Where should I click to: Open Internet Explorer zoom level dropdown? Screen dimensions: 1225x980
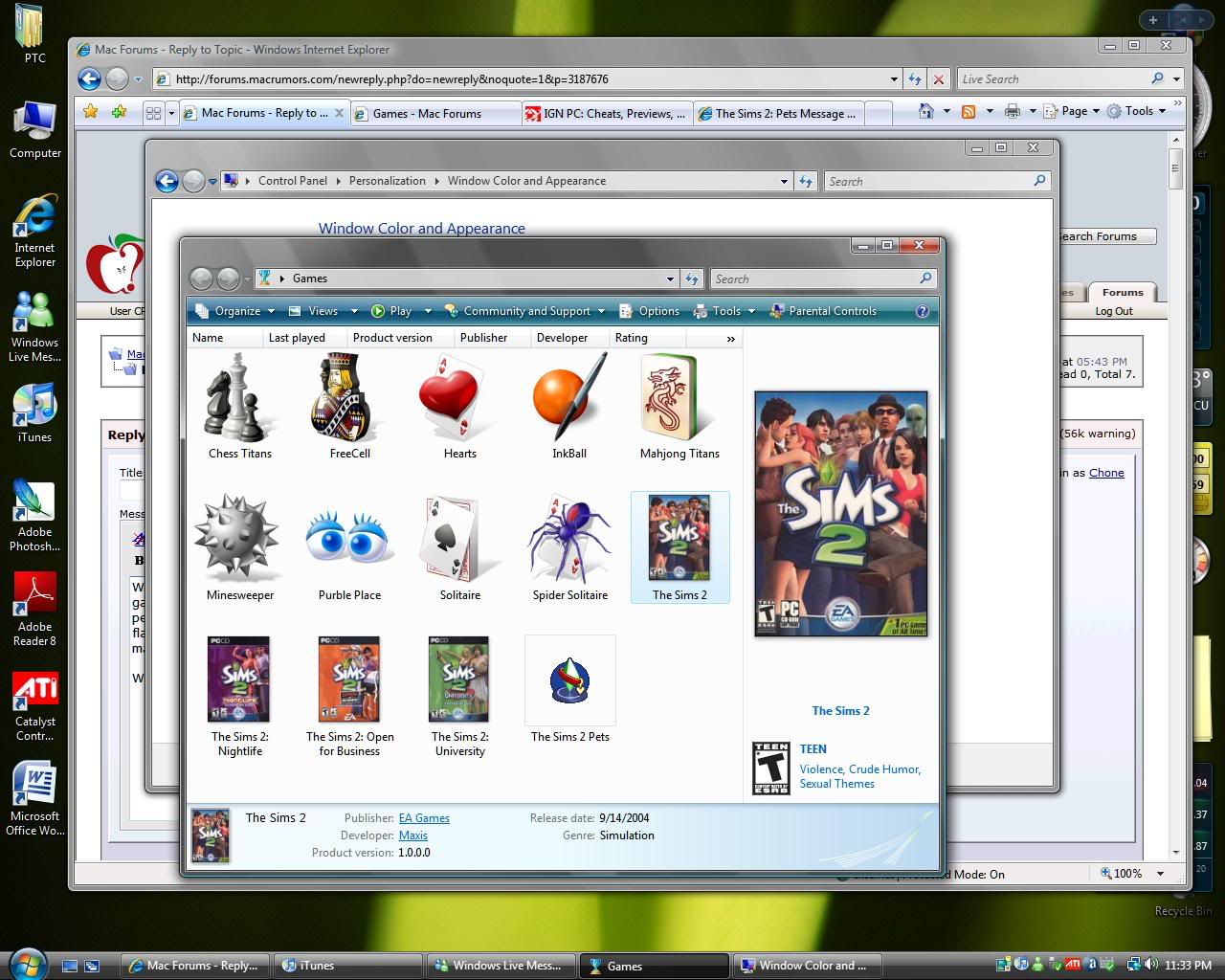click(1160, 873)
